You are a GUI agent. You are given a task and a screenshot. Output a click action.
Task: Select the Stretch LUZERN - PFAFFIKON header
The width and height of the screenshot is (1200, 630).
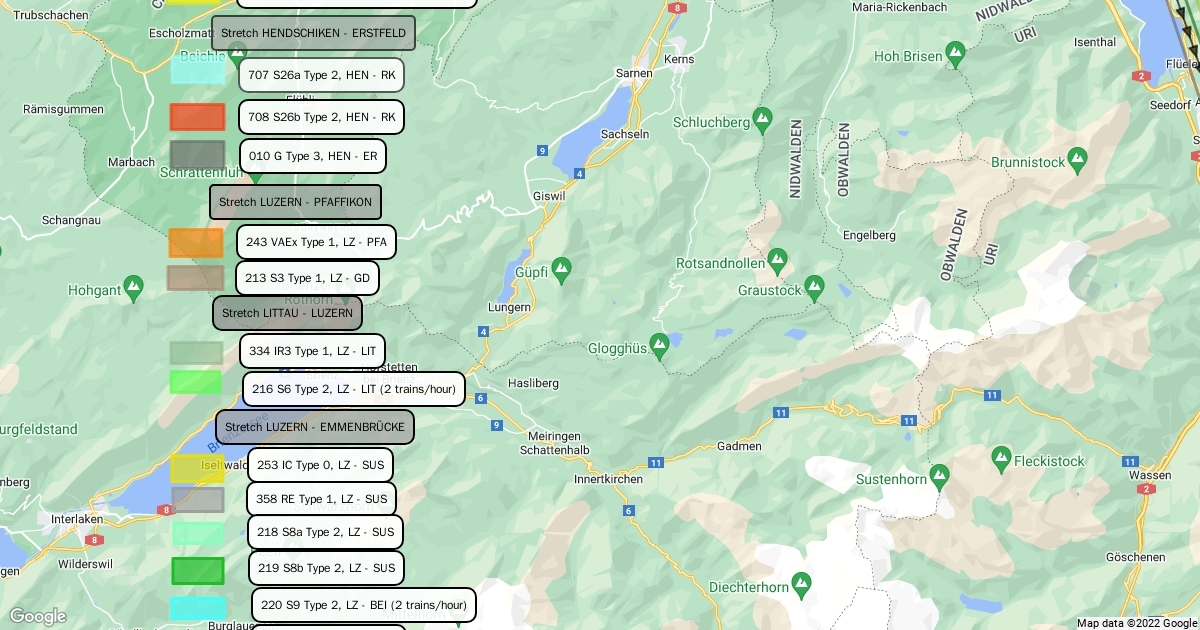pyautogui.click(x=295, y=202)
